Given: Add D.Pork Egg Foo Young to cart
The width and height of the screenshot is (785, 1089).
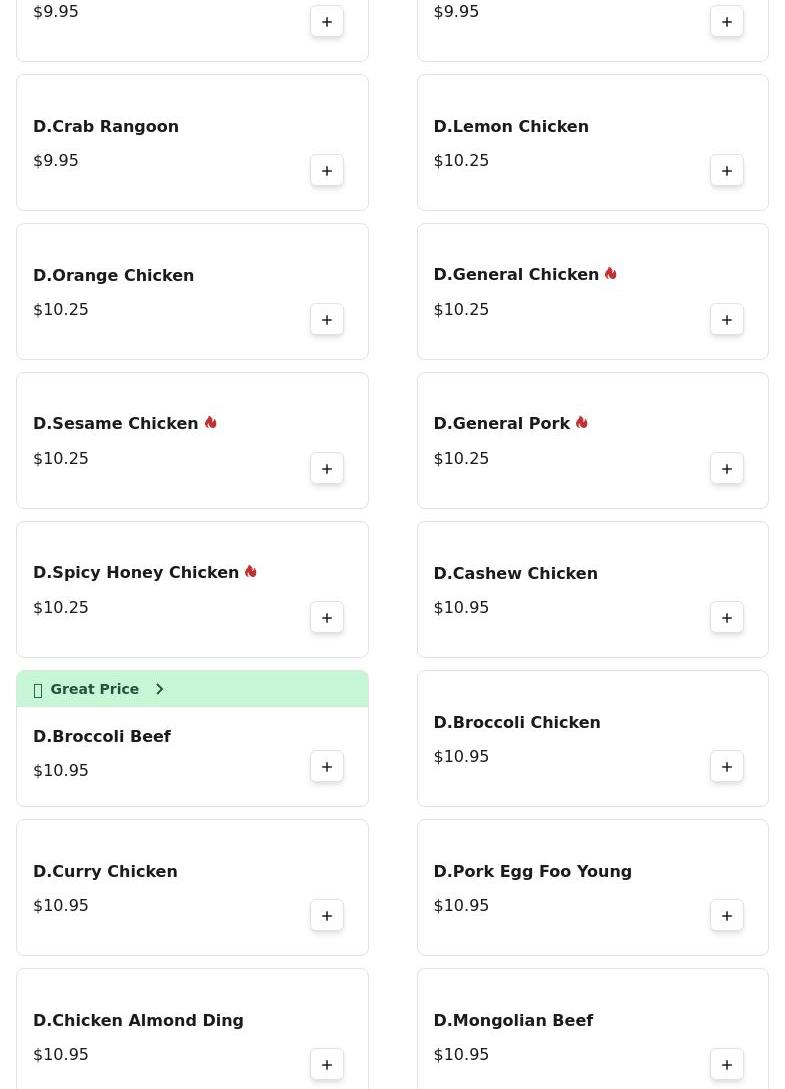Looking at the screenshot, I should 727,916.
